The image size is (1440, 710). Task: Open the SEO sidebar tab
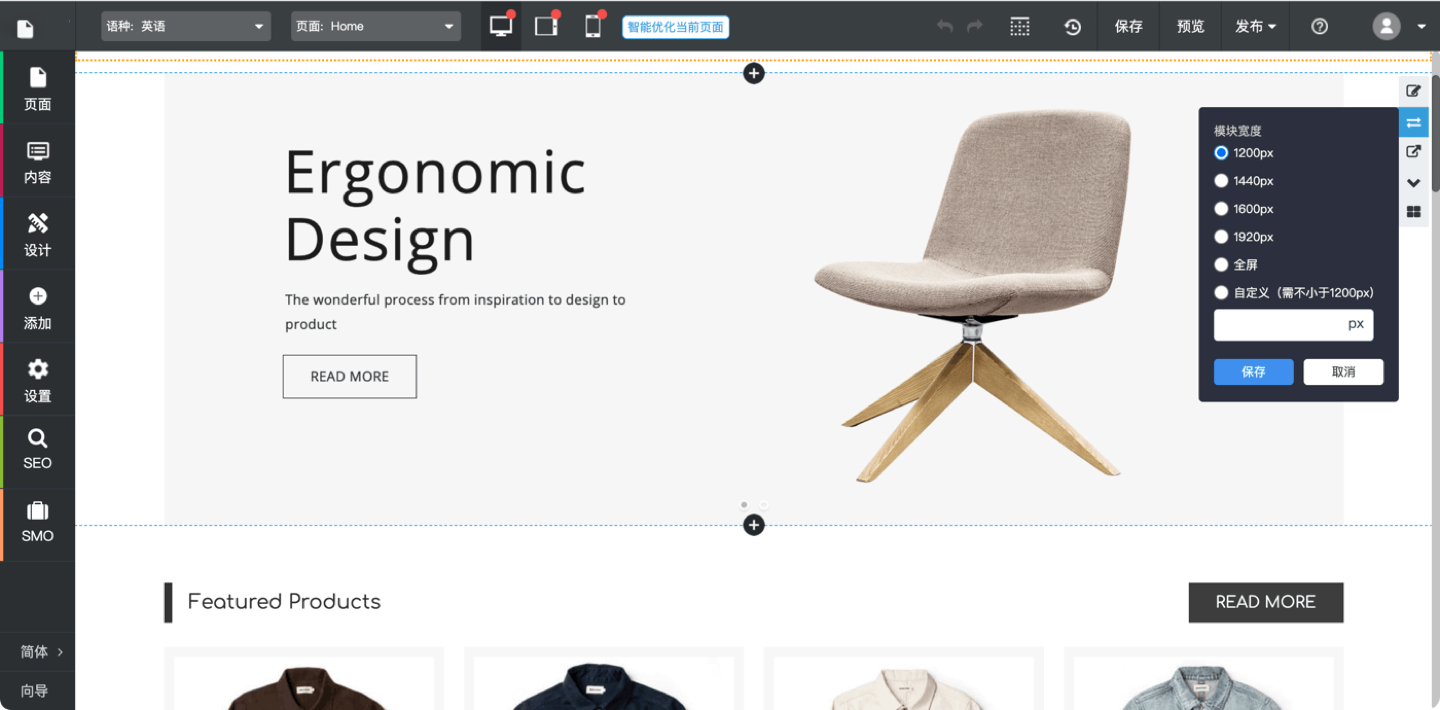tap(38, 449)
